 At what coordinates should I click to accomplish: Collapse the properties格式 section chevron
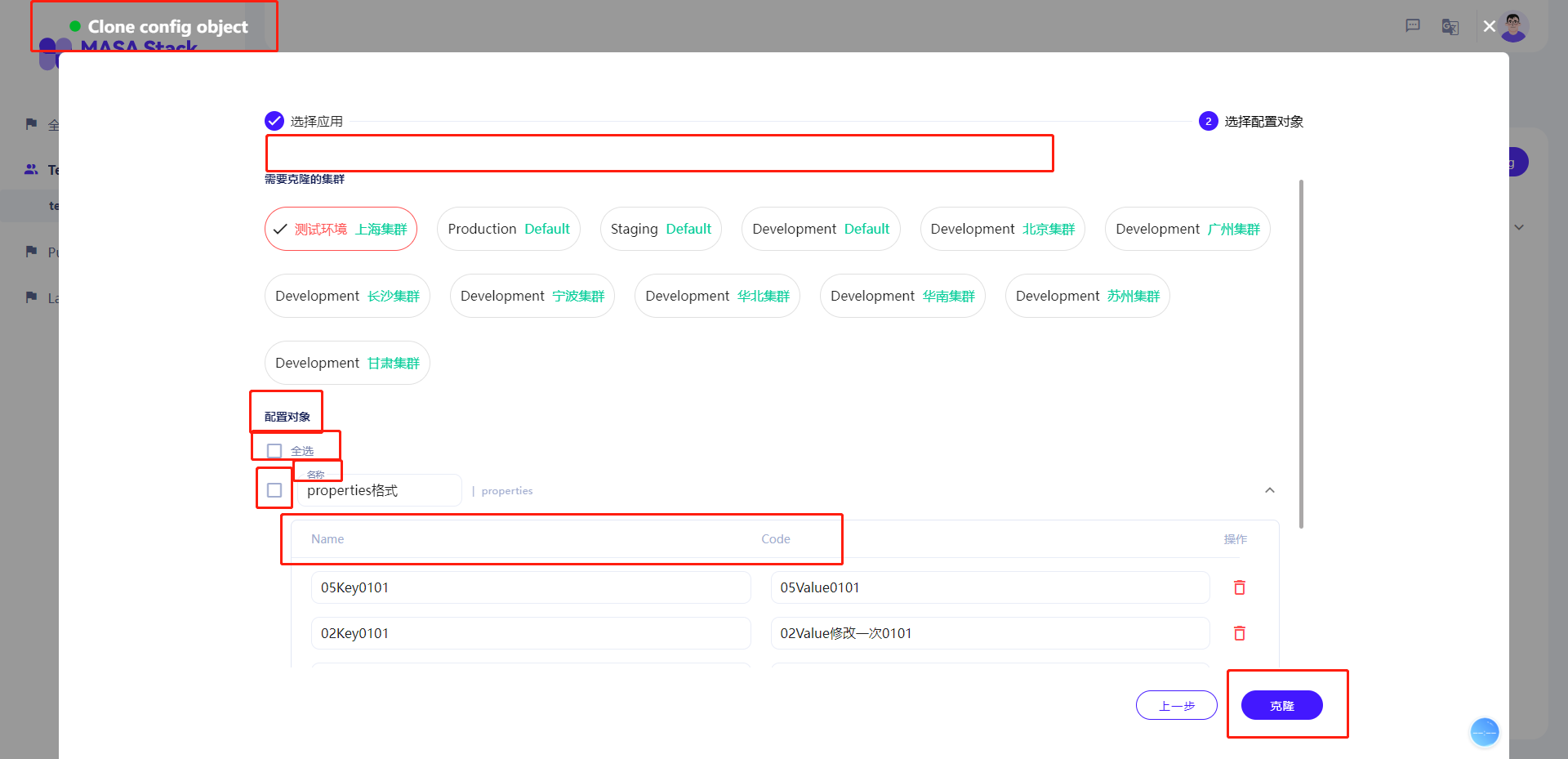(1270, 490)
